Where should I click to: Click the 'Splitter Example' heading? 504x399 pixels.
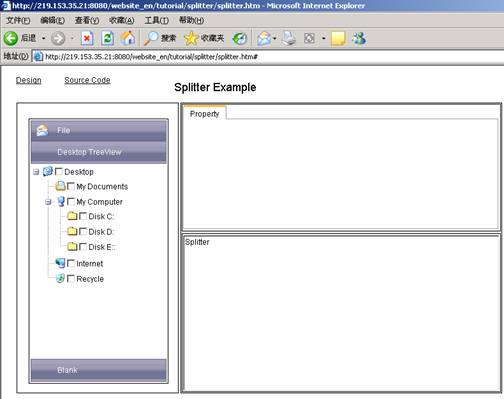point(215,87)
